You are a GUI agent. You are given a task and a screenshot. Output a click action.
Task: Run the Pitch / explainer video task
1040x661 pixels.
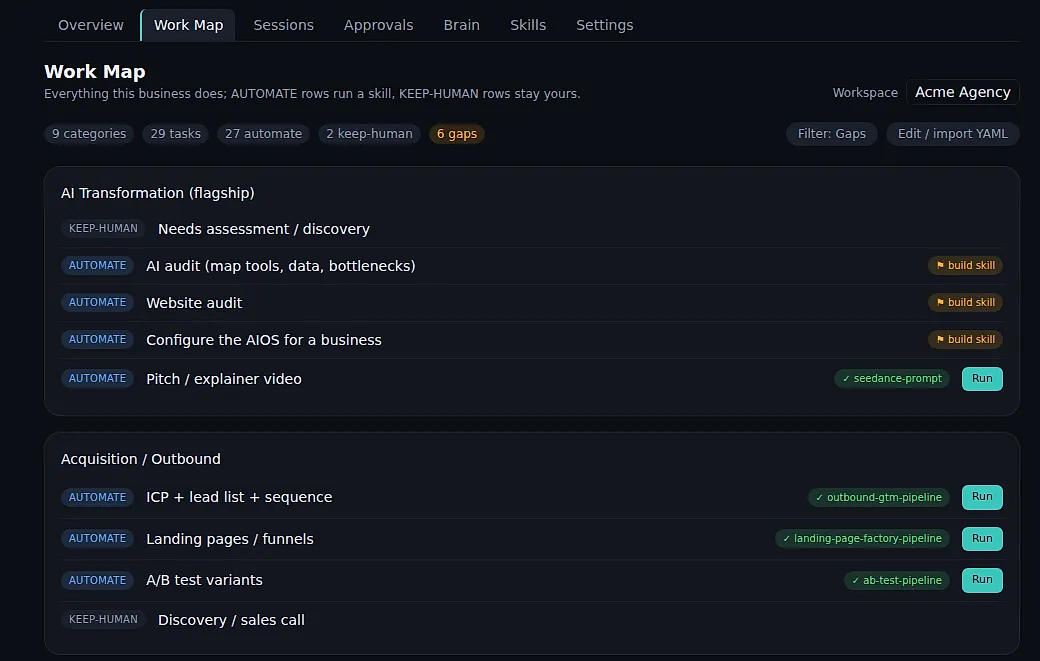tap(982, 379)
